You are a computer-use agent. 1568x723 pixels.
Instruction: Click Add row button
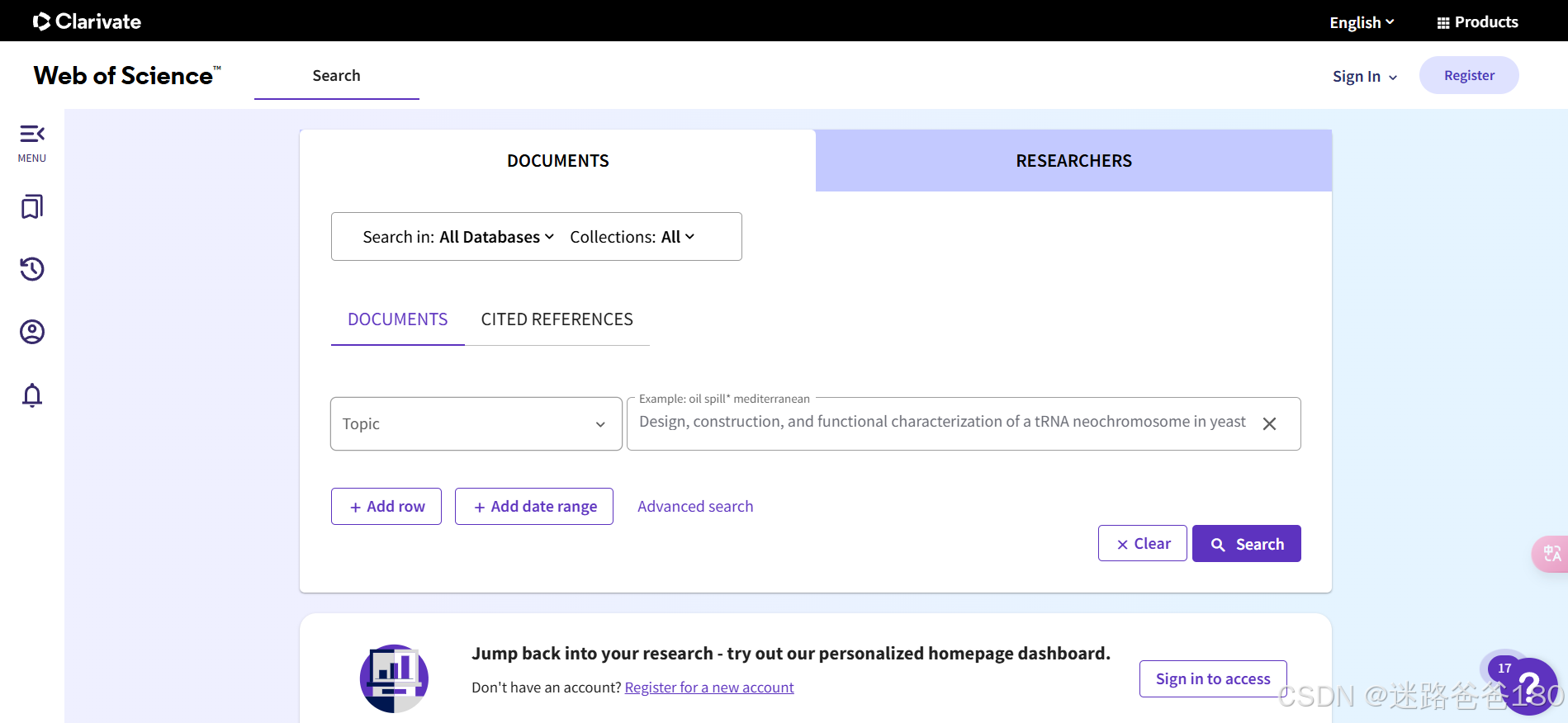pos(386,506)
